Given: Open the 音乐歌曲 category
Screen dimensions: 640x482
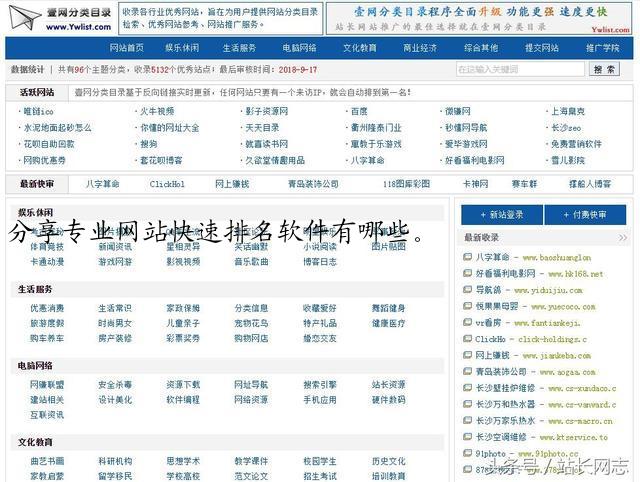Looking at the screenshot, I should pyautogui.click(x=251, y=262).
